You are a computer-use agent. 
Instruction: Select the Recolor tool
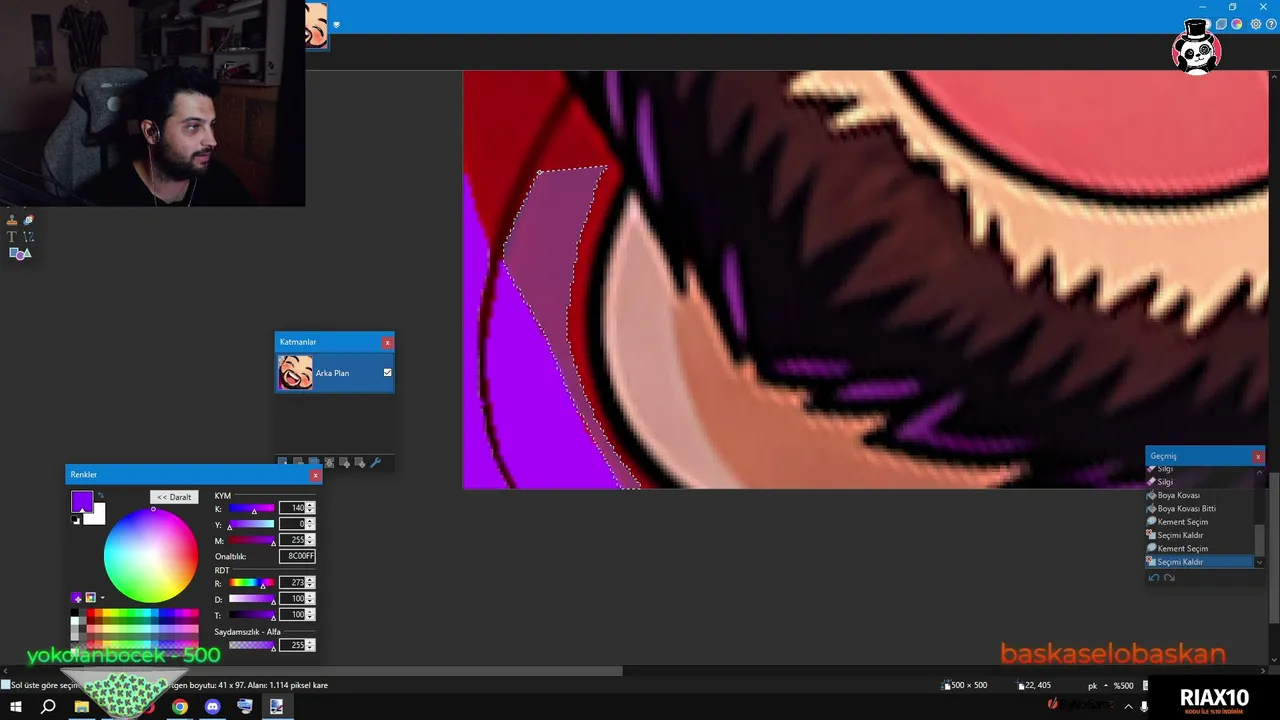pyautogui.click(x=28, y=220)
